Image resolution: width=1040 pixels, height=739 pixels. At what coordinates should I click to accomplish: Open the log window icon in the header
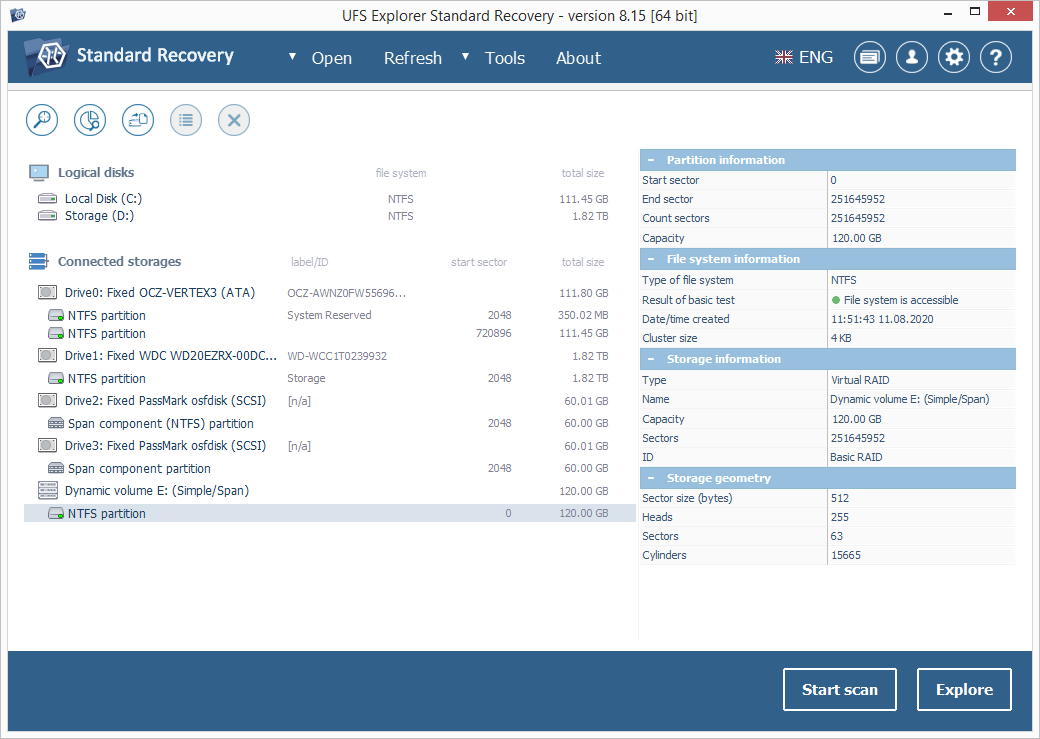point(870,57)
